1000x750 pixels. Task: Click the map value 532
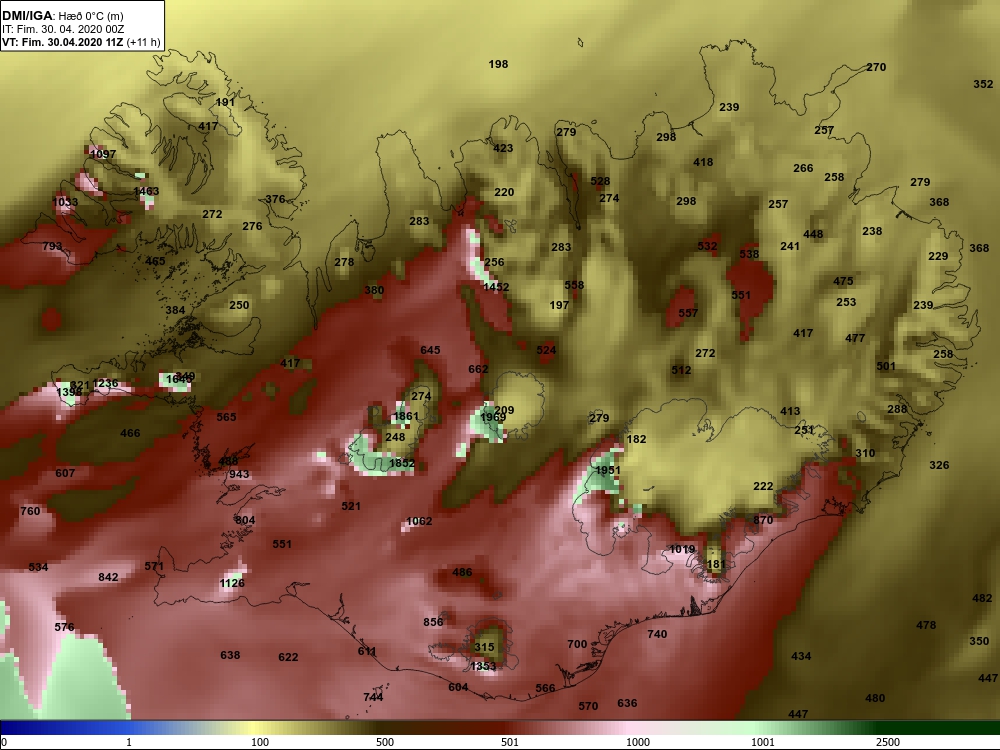point(707,246)
